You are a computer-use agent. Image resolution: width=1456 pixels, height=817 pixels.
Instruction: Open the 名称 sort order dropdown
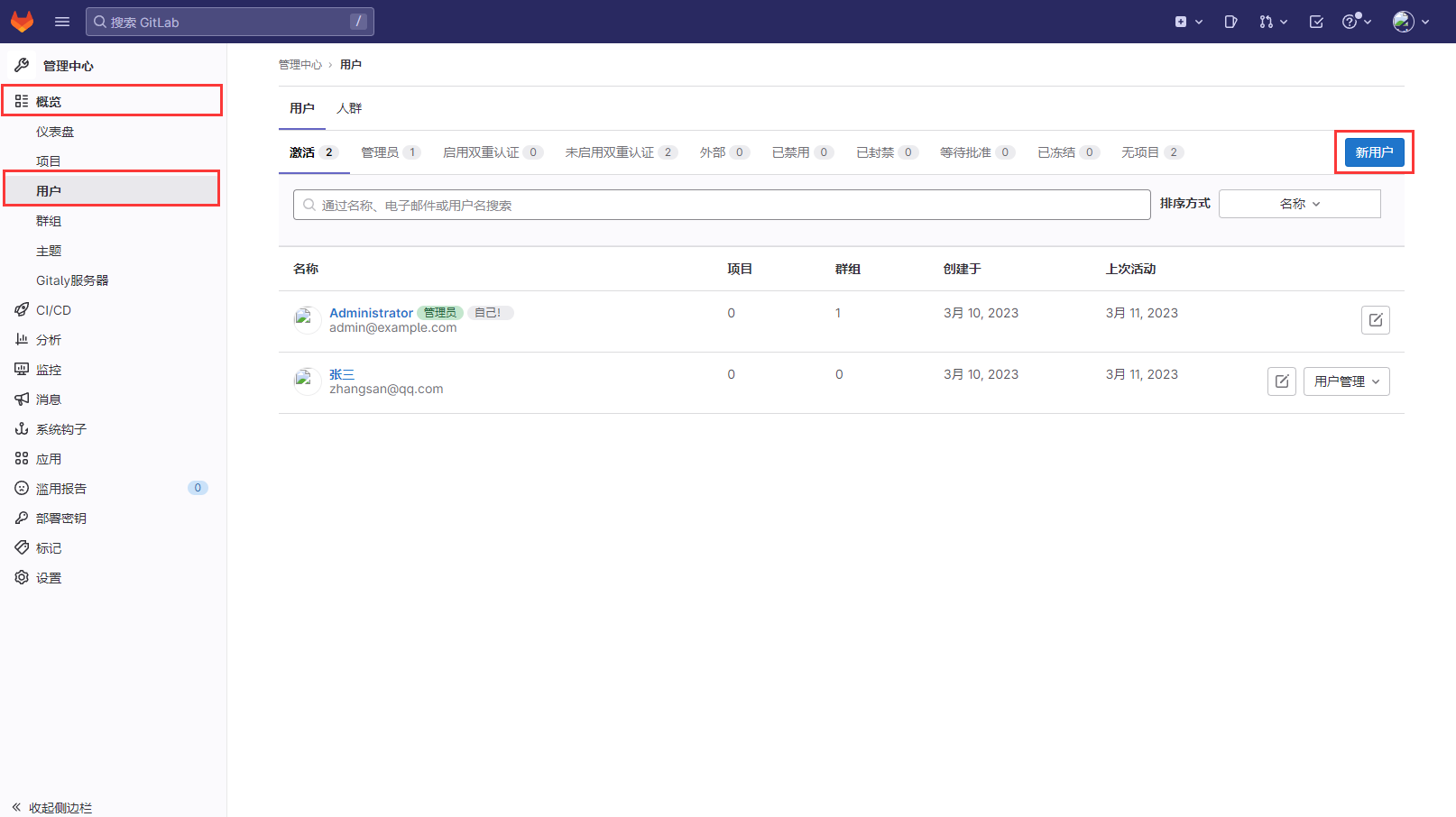click(1299, 204)
